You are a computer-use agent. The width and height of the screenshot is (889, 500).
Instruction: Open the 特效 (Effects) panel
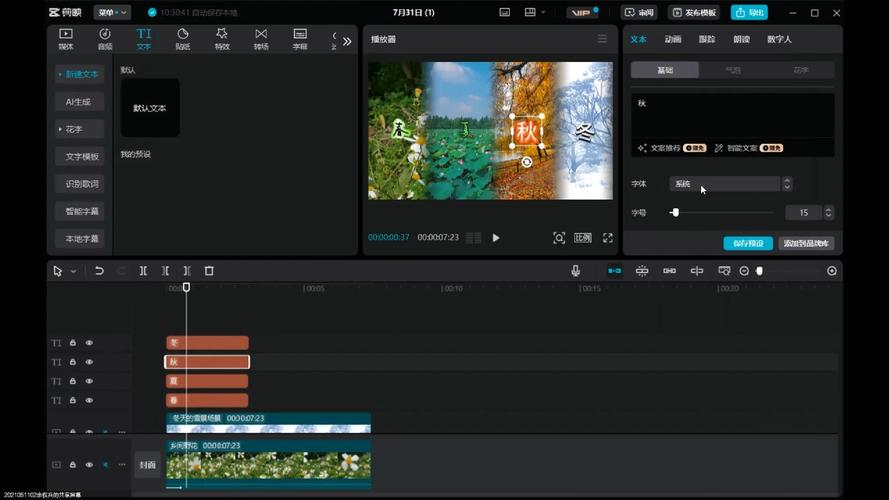[x=222, y=39]
